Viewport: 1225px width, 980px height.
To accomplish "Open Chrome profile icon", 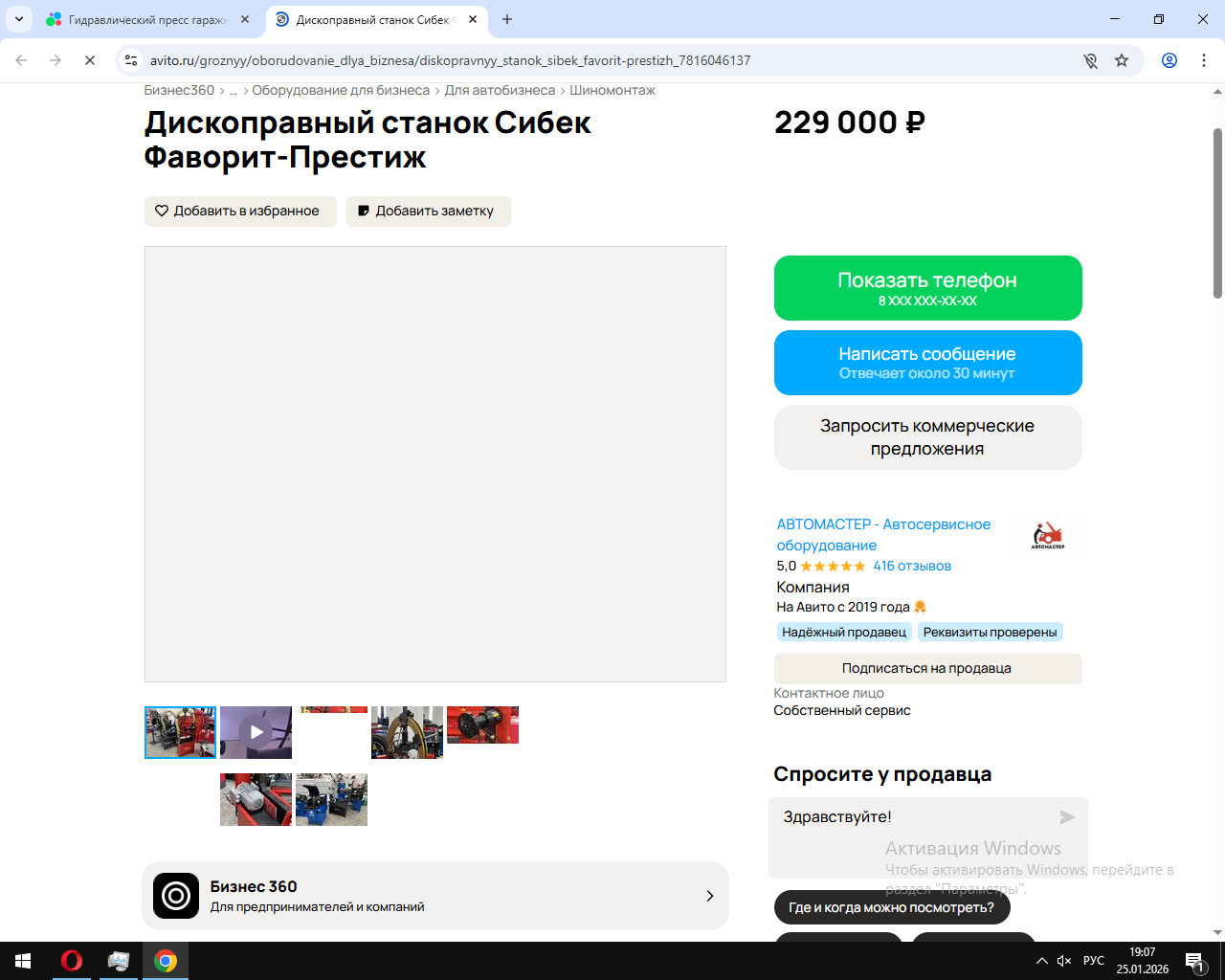I will tap(1169, 60).
